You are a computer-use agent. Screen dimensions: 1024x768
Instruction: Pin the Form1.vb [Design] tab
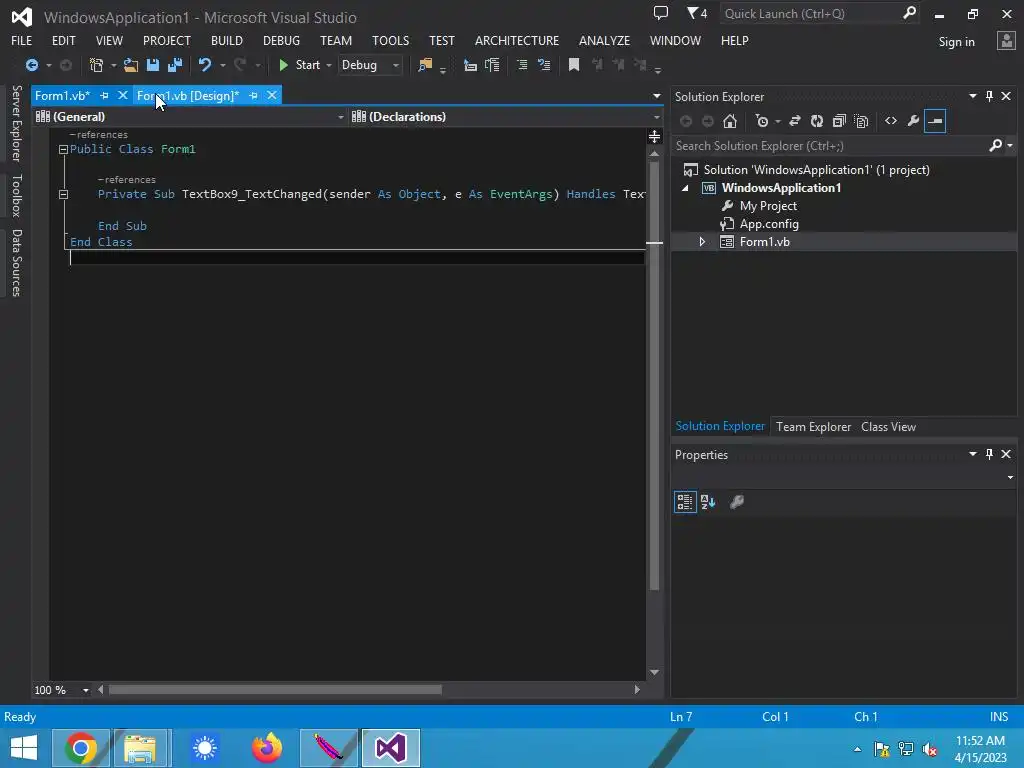pyautogui.click(x=253, y=95)
